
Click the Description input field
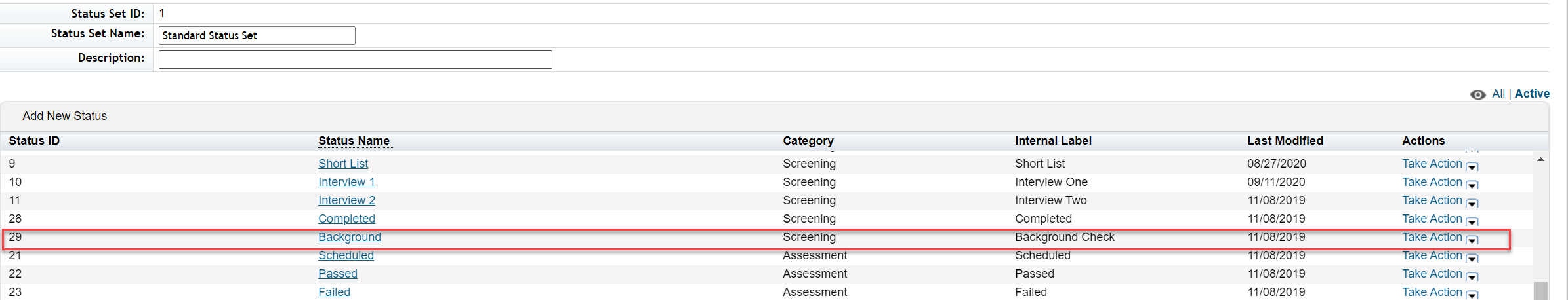[x=356, y=60]
